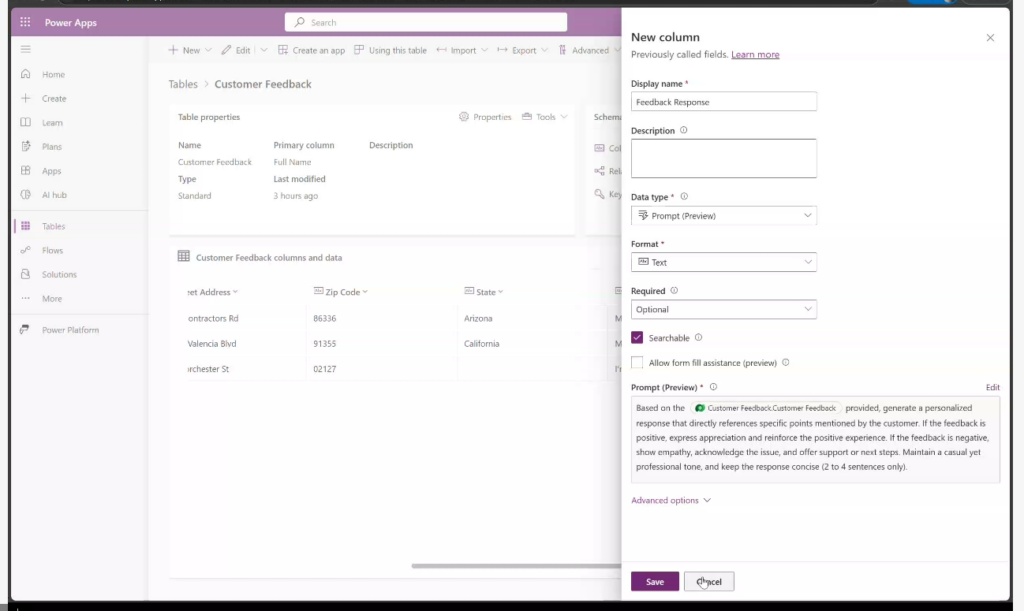Expand the Import dropdown chevron
This screenshot has width=1024, height=611.
tap(485, 50)
